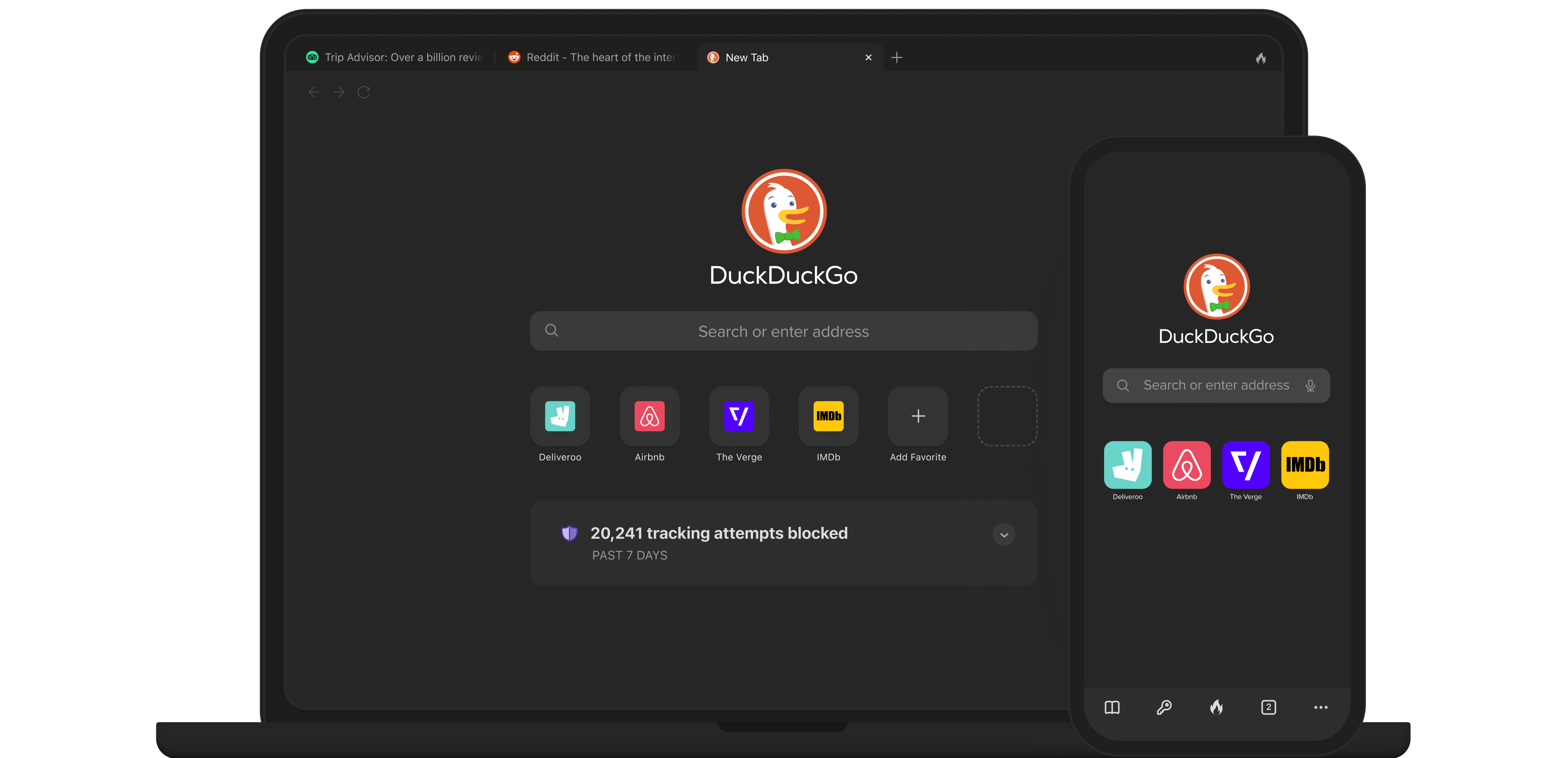The width and height of the screenshot is (1568, 758).
Task: Go back with the left arrow
Action: coord(314,92)
